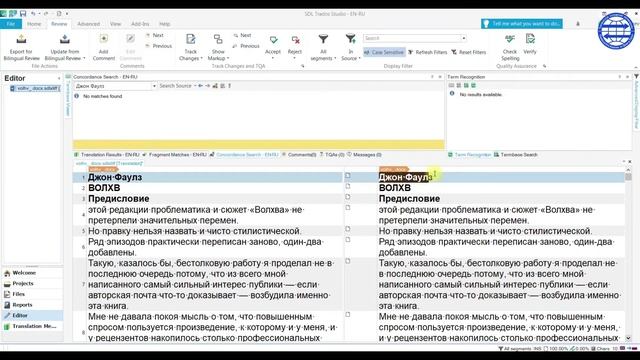Click status icon of segment 3 Предисловие
Screen dimensions: 640x360
[x=348, y=197]
